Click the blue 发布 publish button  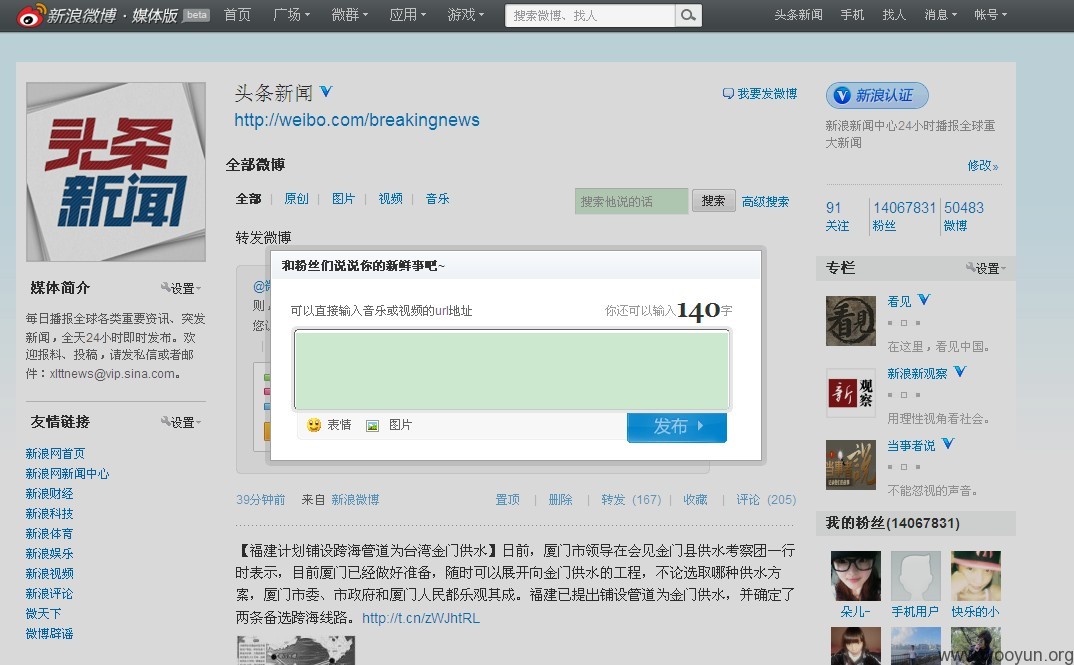tap(677, 427)
